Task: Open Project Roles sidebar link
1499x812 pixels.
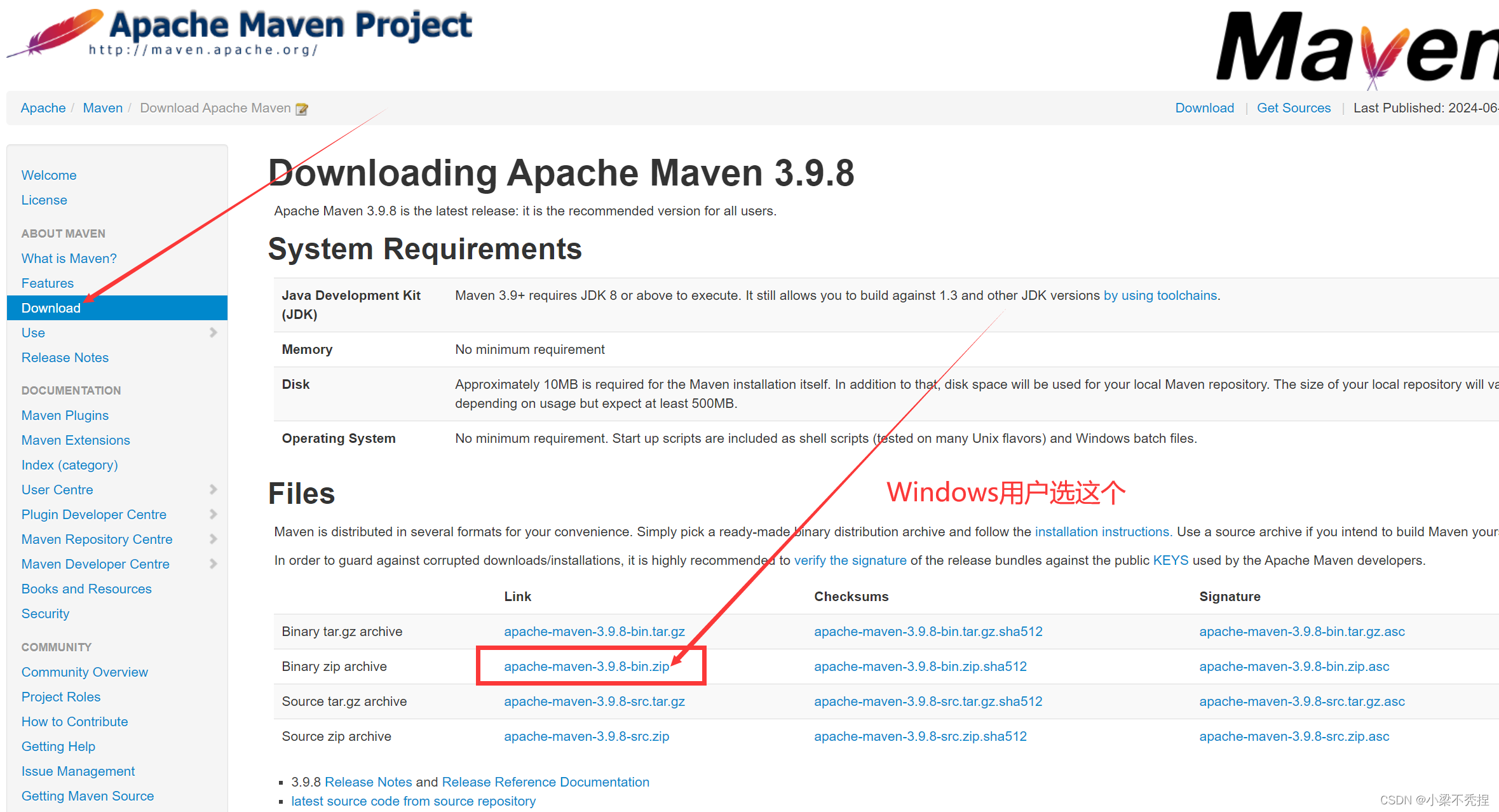Action: (61, 697)
